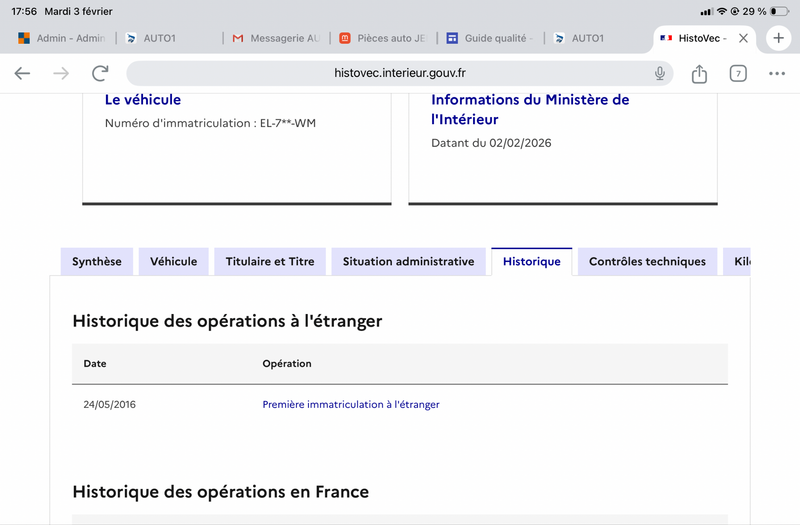Tap the back navigation arrow
The height and width of the screenshot is (525, 800).
(x=22, y=73)
